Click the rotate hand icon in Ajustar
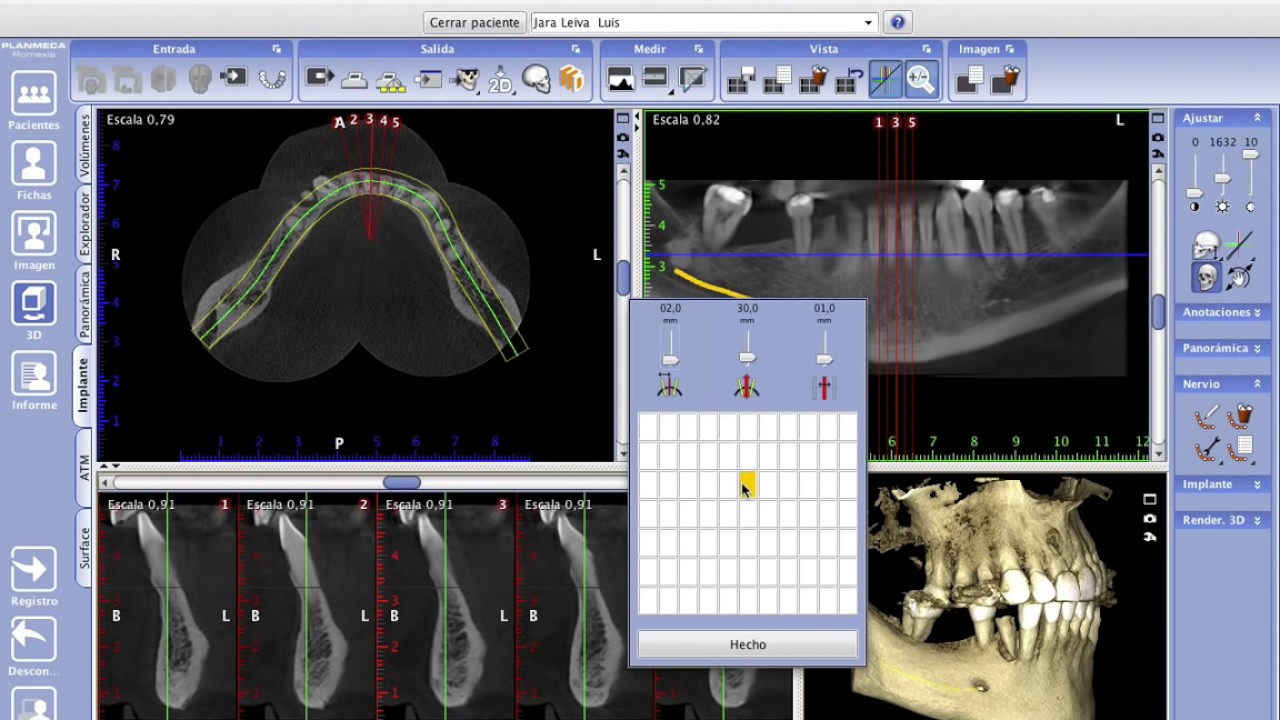This screenshot has width=1280, height=720. (1239, 277)
